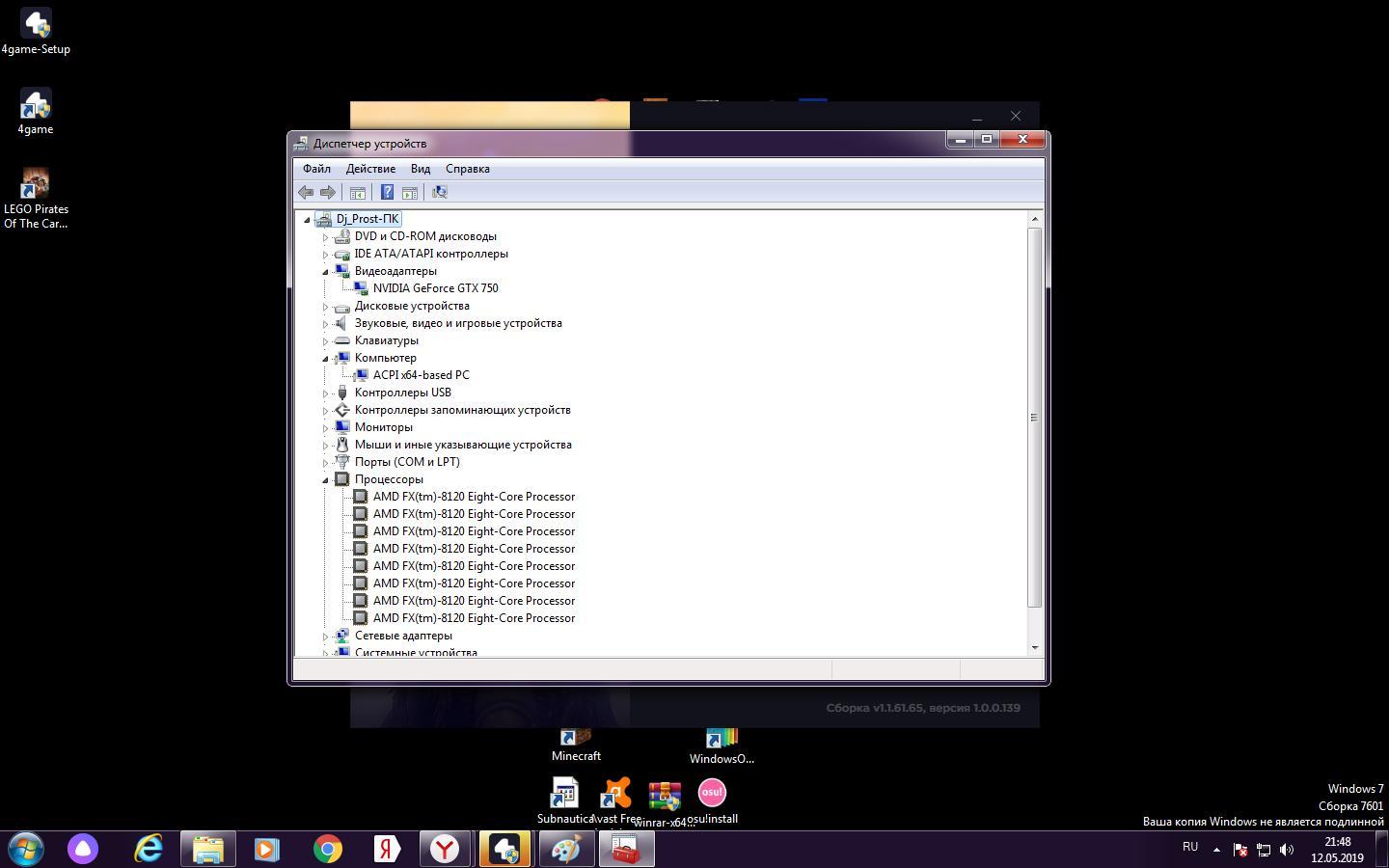Click the scan for hardware changes icon
1389x868 pixels.
click(x=440, y=192)
